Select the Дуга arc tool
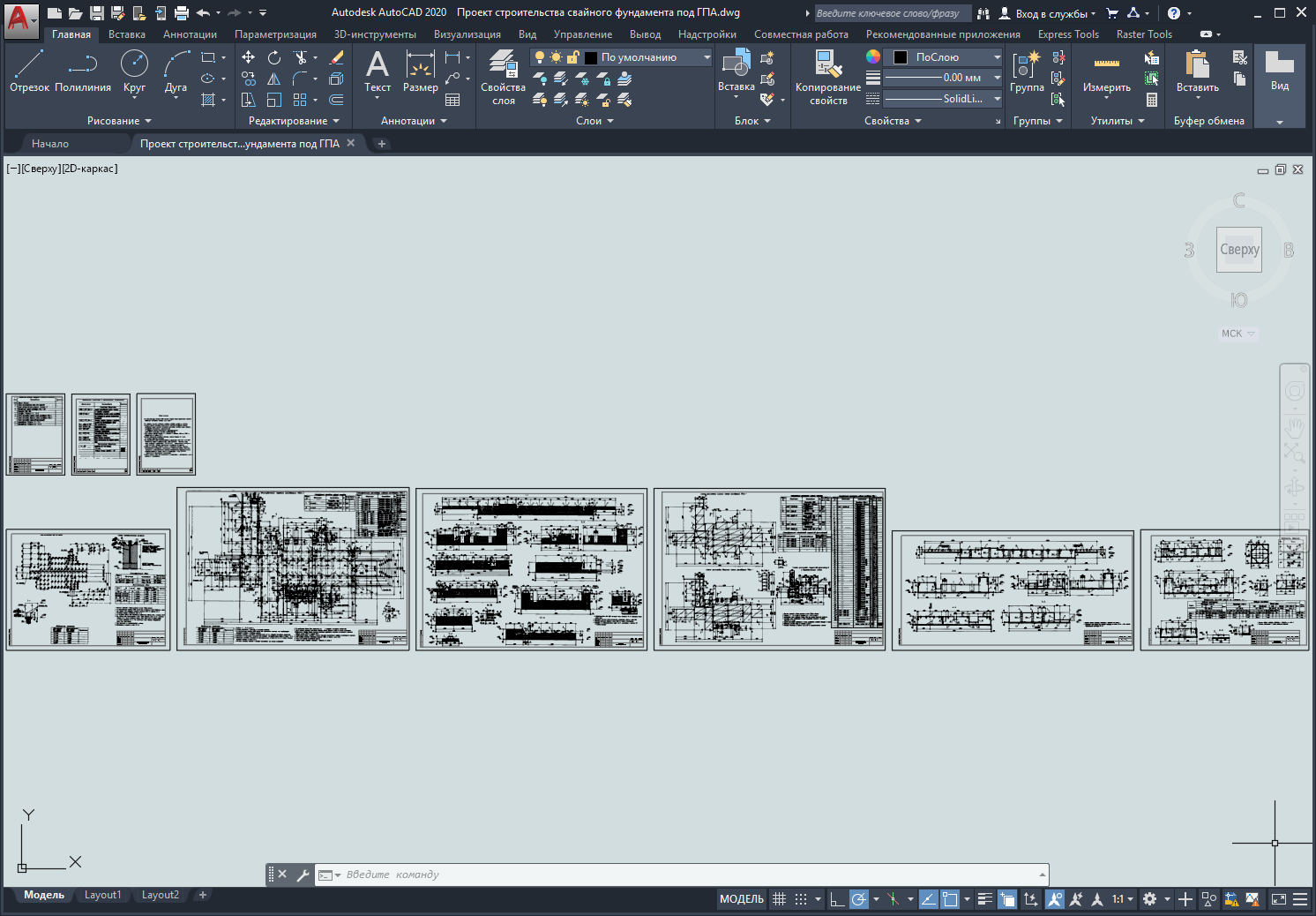Screen dimensions: 1316x916 176,71
